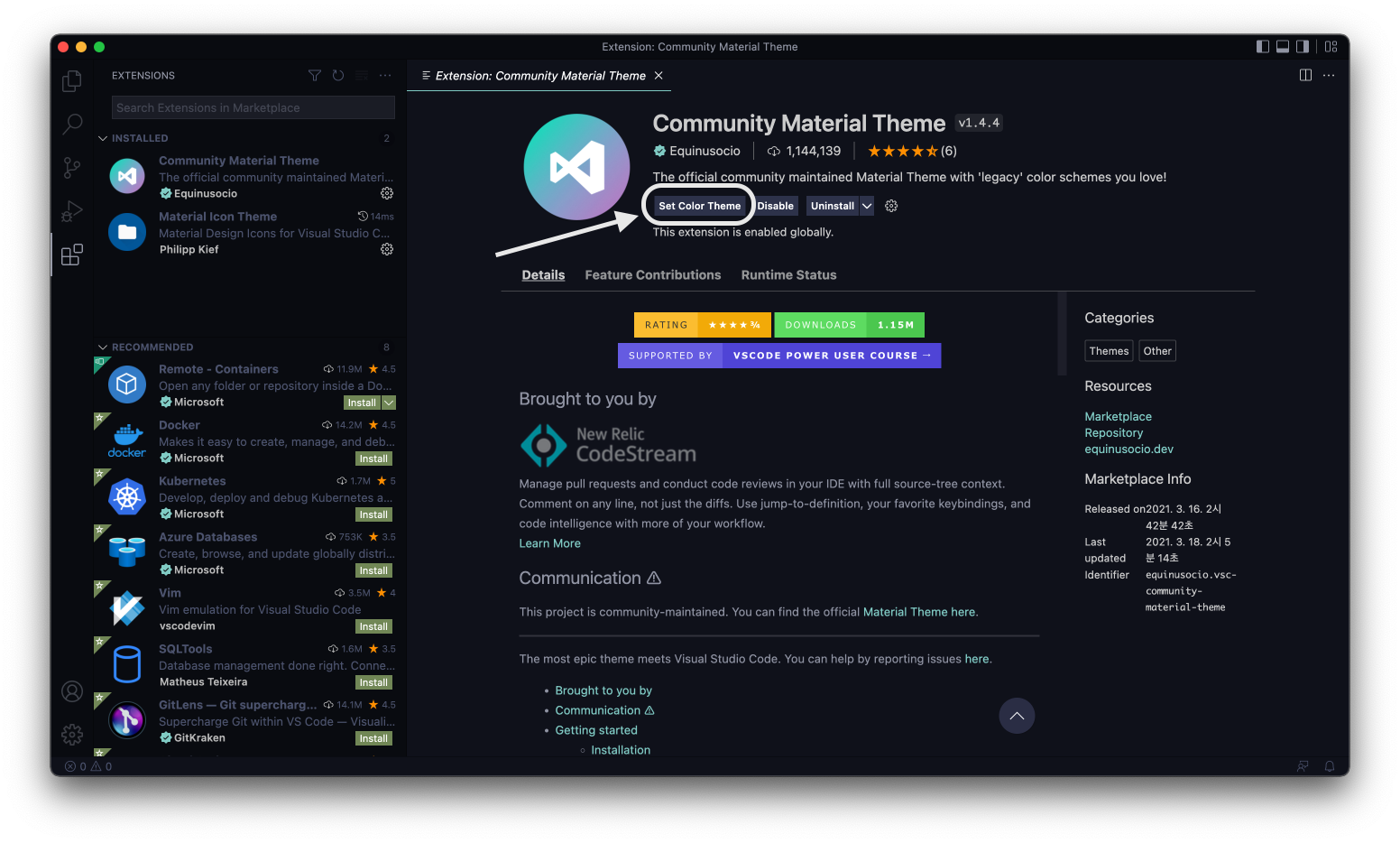The height and width of the screenshot is (843, 1400).
Task: Click the Community Material Theme large logo
Action: pos(576,167)
